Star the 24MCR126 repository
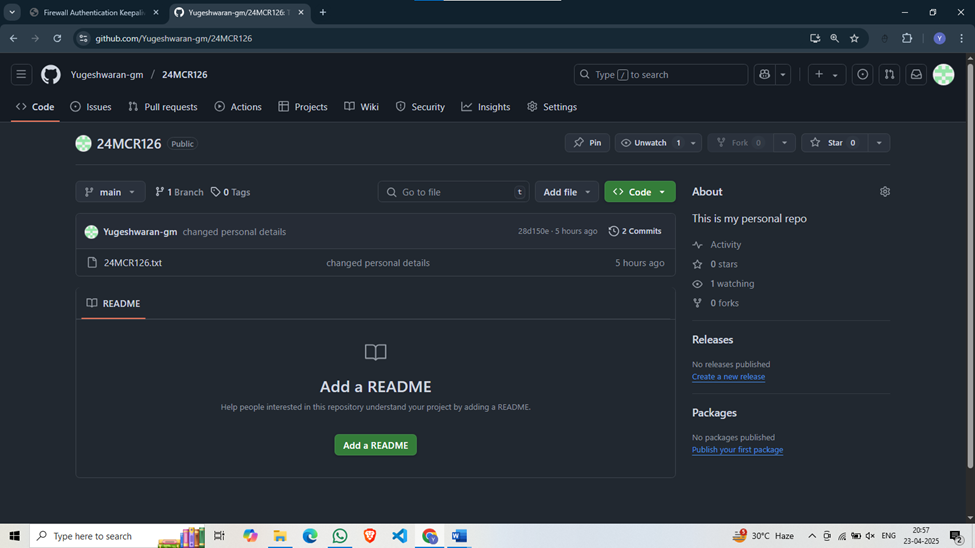975x548 pixels. [x=833, y=143]
